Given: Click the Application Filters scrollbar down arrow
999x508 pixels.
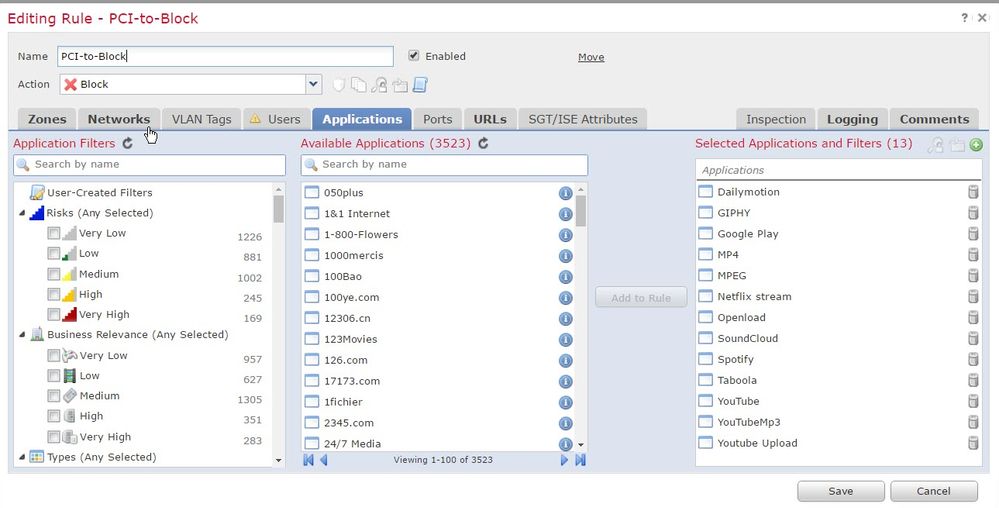Looking at the screenshot, I should [x=278, y=460].
